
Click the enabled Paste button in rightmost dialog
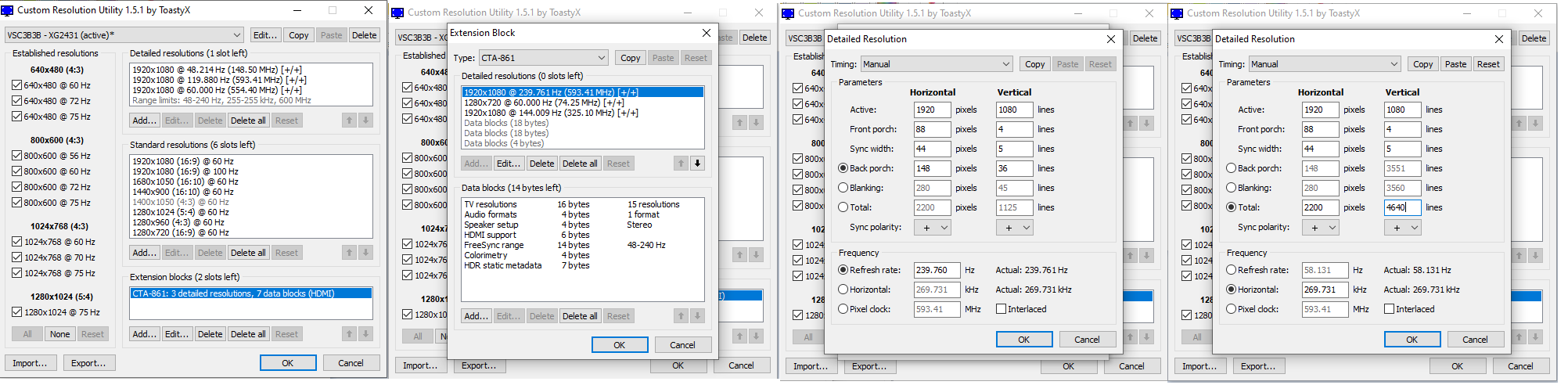1455,64
